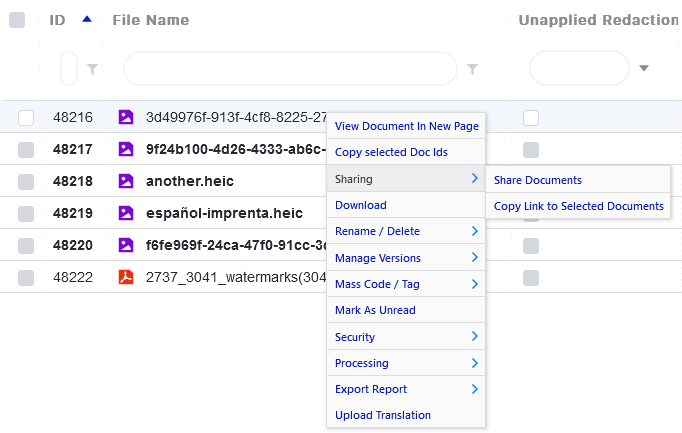682x433 pixels.
Task: Sort by the Unapplied Redaction column header
Action: tap(598, 20)
